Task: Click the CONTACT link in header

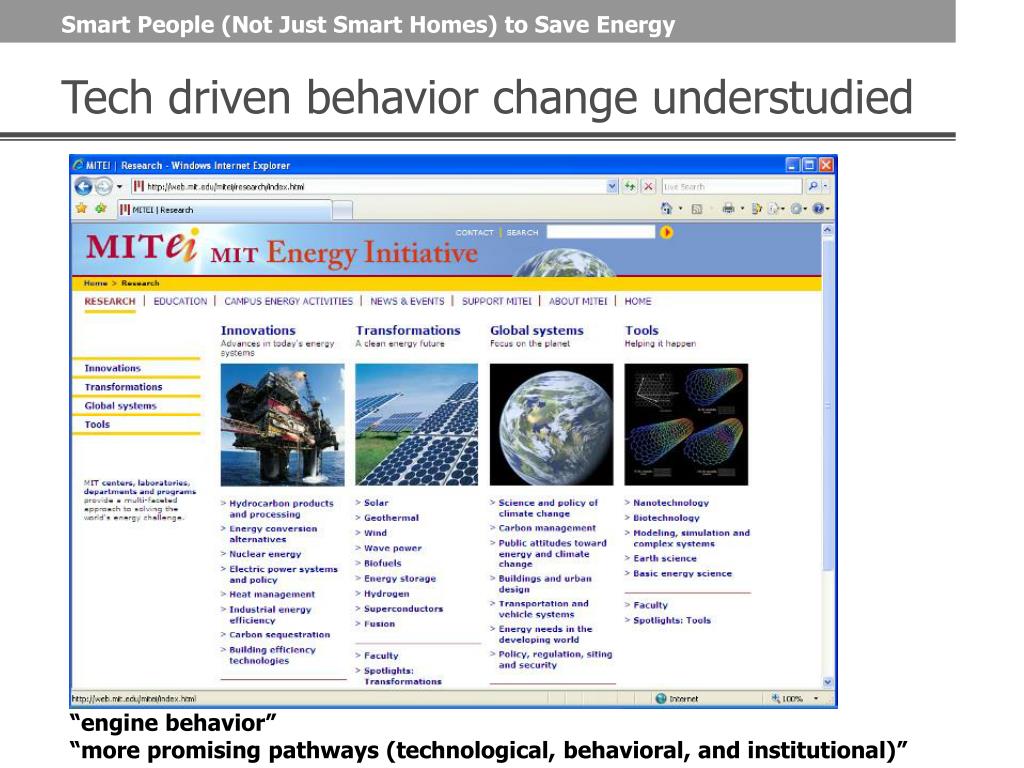Action: click(474, 232)
